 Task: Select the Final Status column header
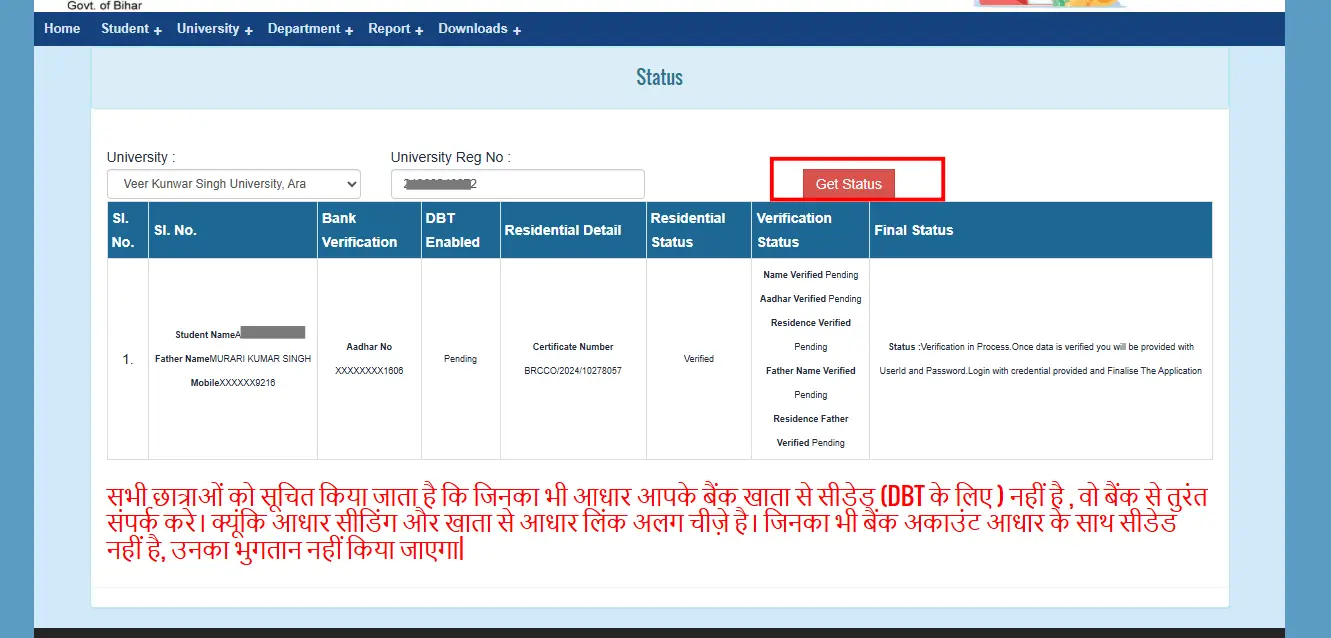click(x=914, y=230)
